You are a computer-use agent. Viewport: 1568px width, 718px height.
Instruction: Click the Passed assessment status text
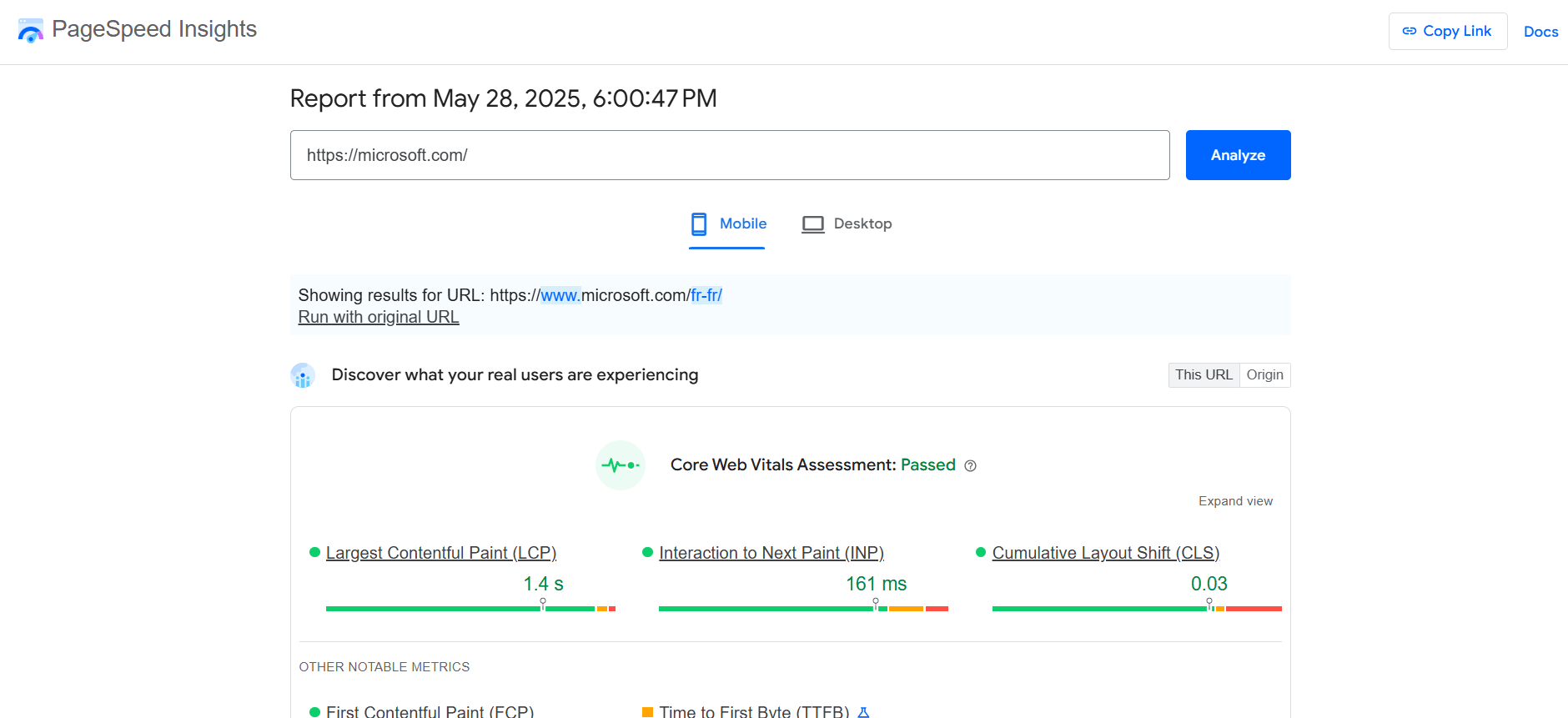928,465
